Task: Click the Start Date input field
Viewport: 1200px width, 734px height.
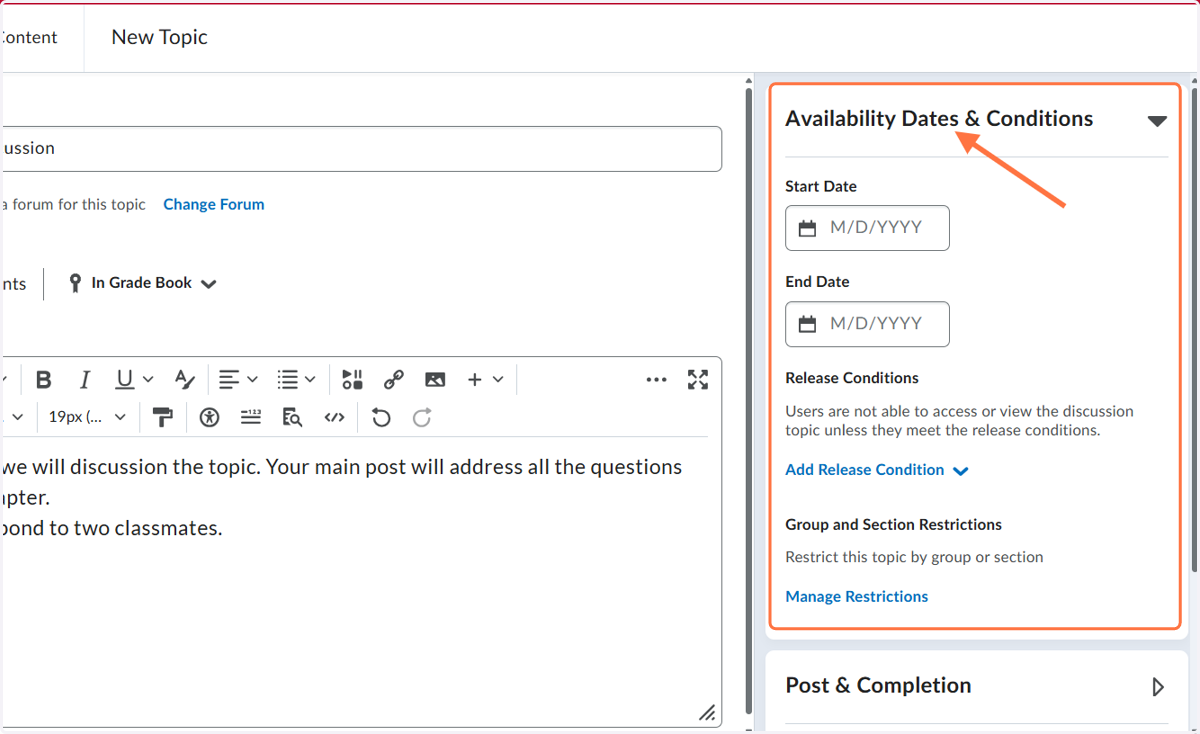Action: [x=867, y=228]
